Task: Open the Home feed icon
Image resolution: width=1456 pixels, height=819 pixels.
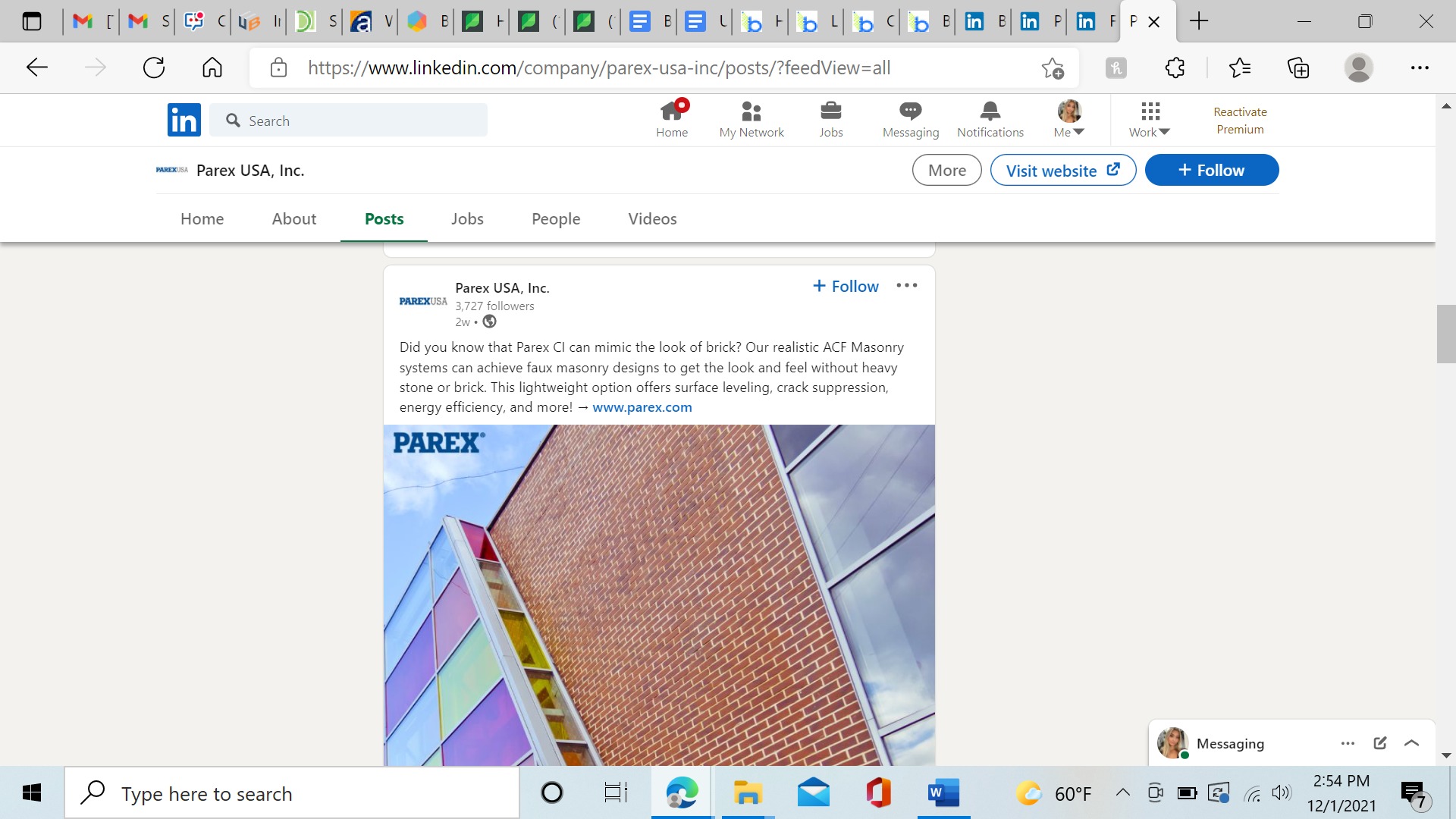Action: coord(672,120)
